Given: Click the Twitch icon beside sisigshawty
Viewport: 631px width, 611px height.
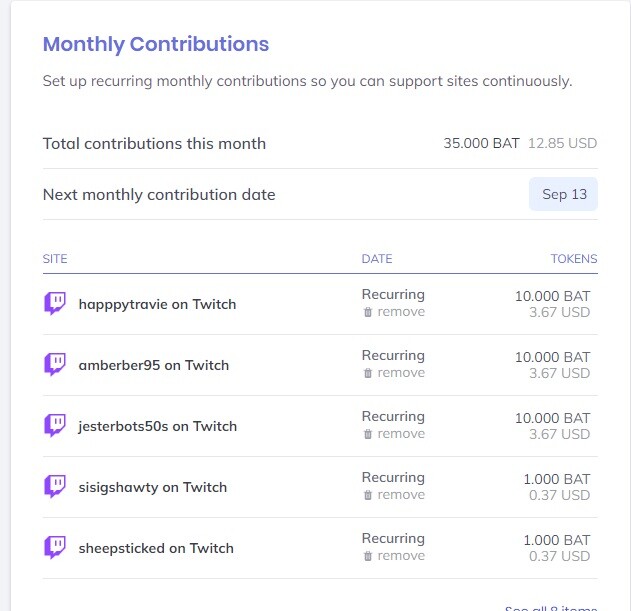Looking at the screenshot, I should [55, 487].
